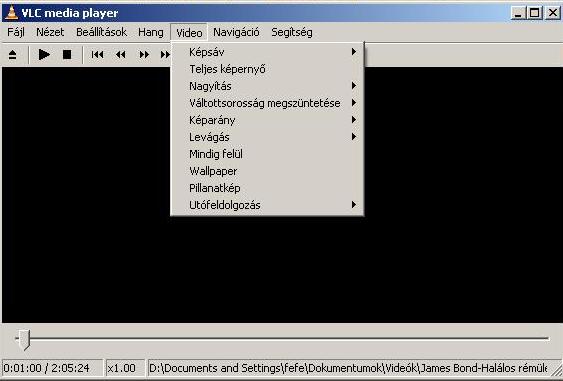This screenshot has width=563, height=381.
Task: Close the open Video menu header
Action: point(189,33)
